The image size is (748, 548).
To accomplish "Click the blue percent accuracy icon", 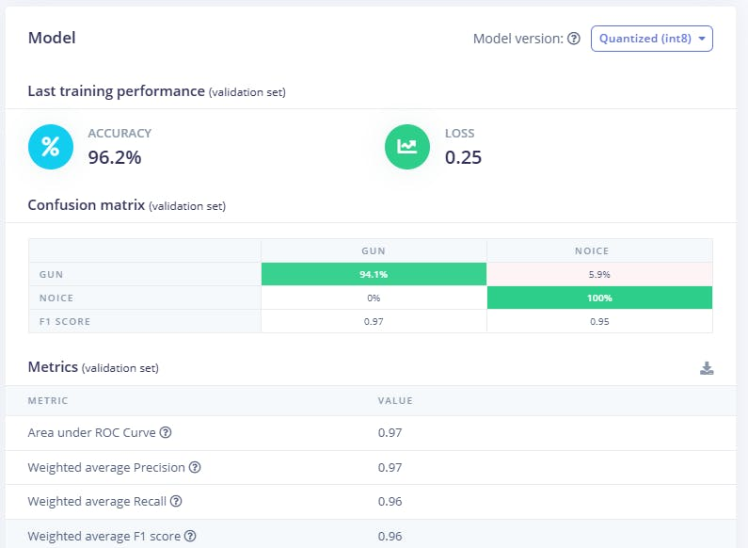I will point(49,147).
